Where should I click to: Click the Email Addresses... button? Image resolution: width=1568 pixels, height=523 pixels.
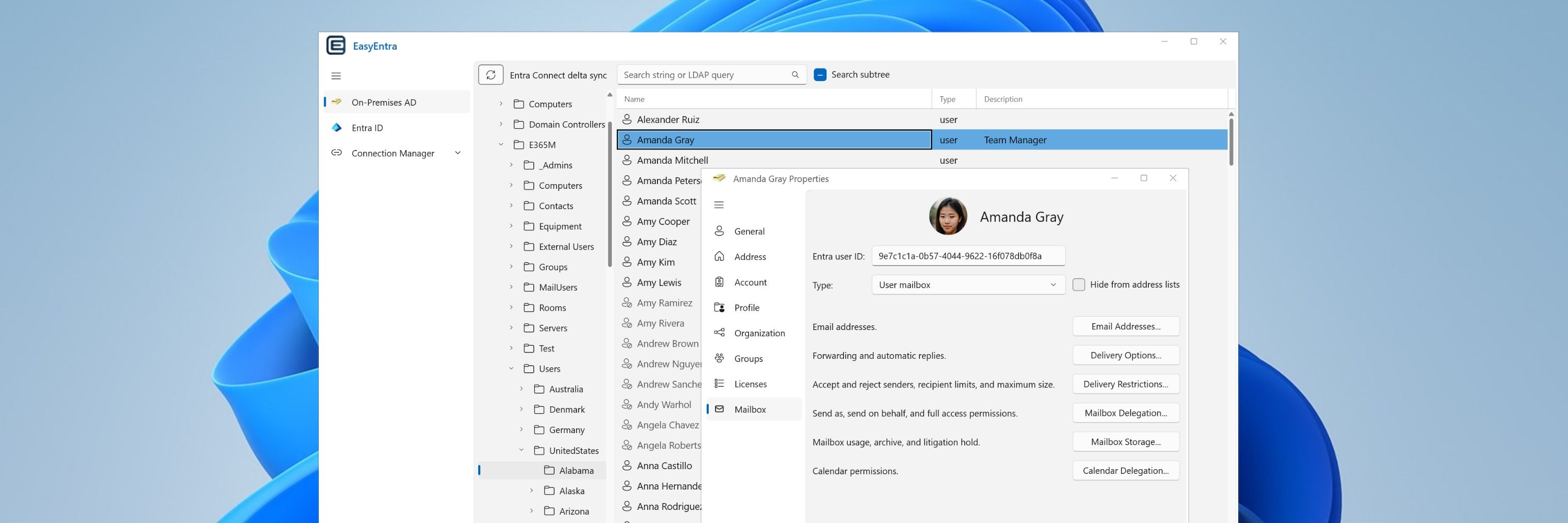(1125, 326)
